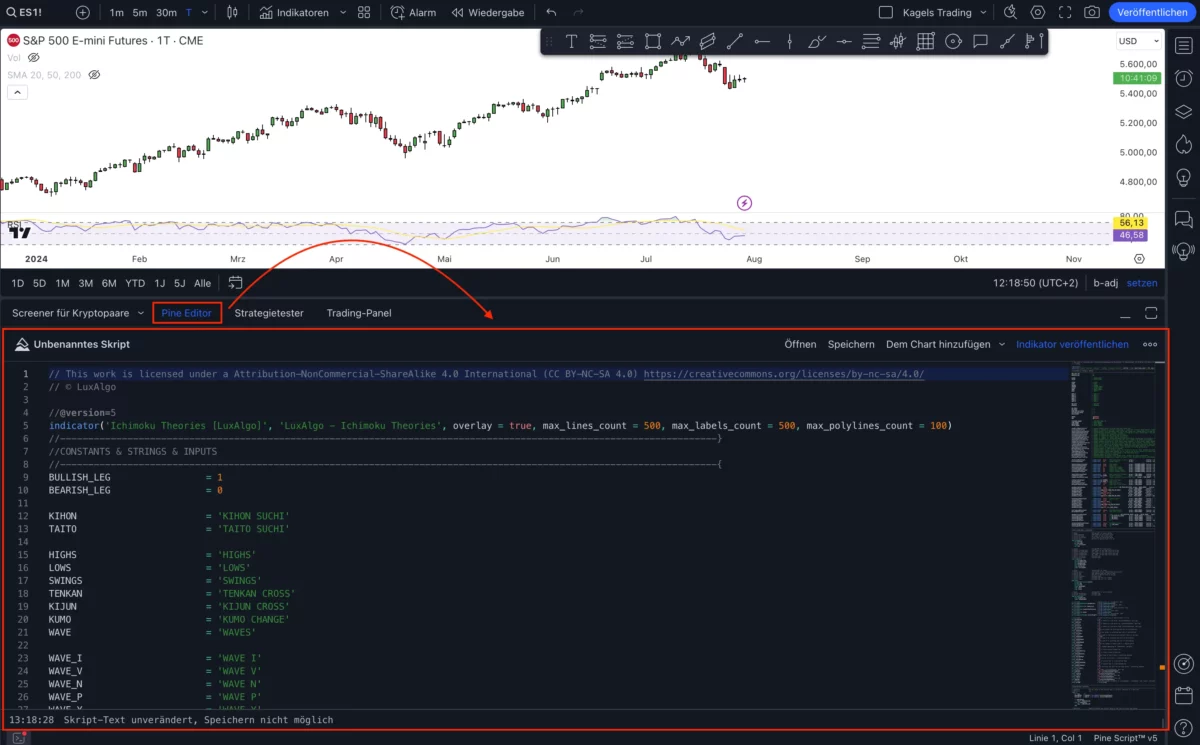
Task: Open the Trading-Panel tab
Action: [357, 312]
